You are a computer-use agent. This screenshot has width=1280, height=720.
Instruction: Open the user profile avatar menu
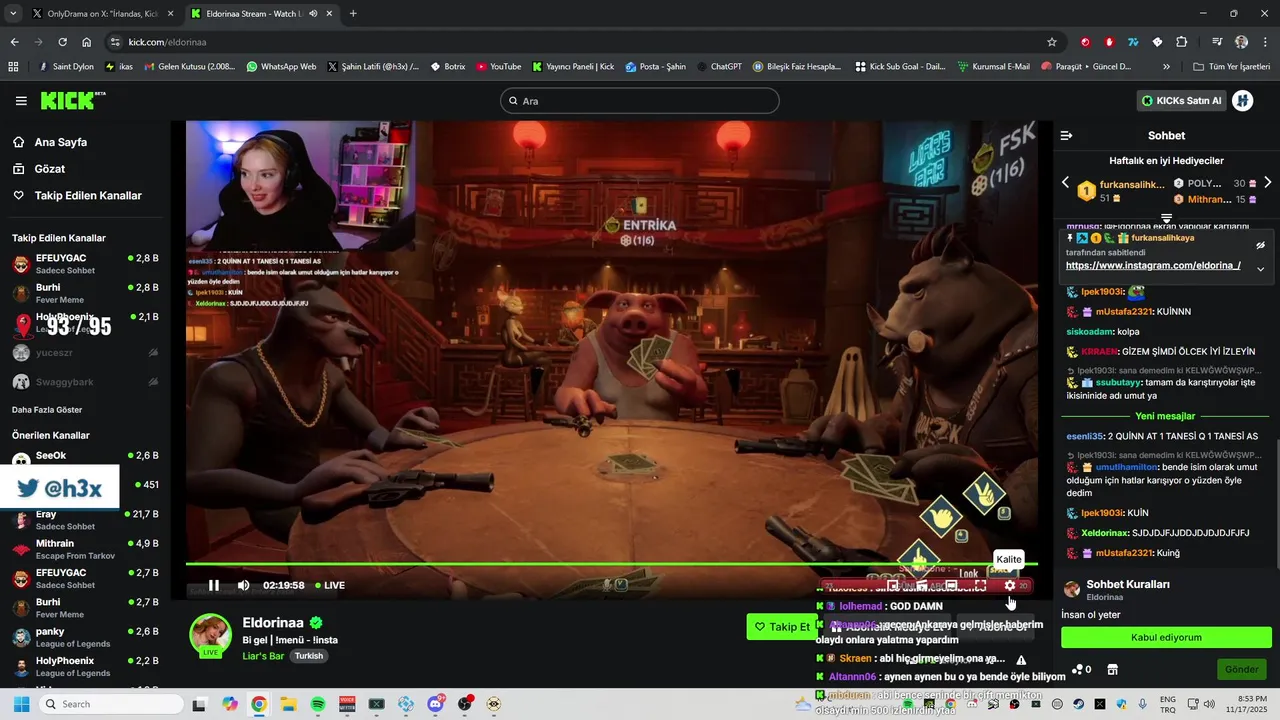[x=1243, y=101]
